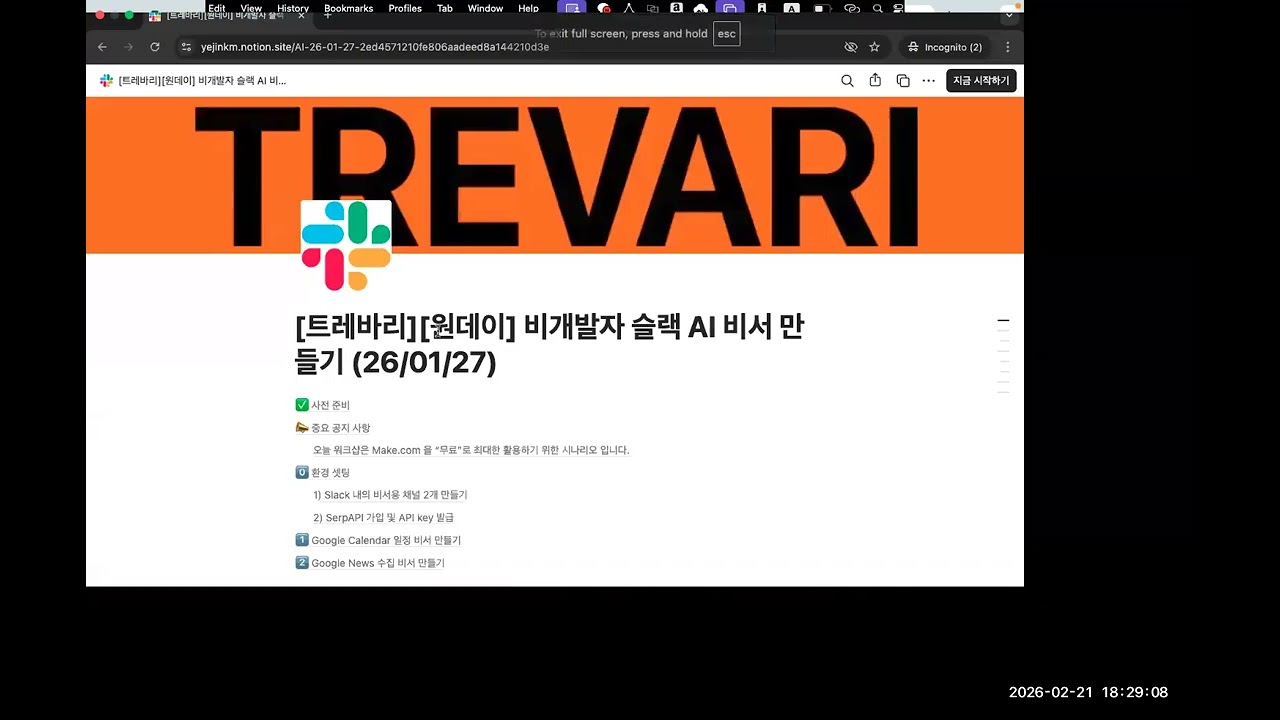Click the duplicate page icon
Image resolution: width=1280 pixels, height=720 pixels.
point(903,81)
